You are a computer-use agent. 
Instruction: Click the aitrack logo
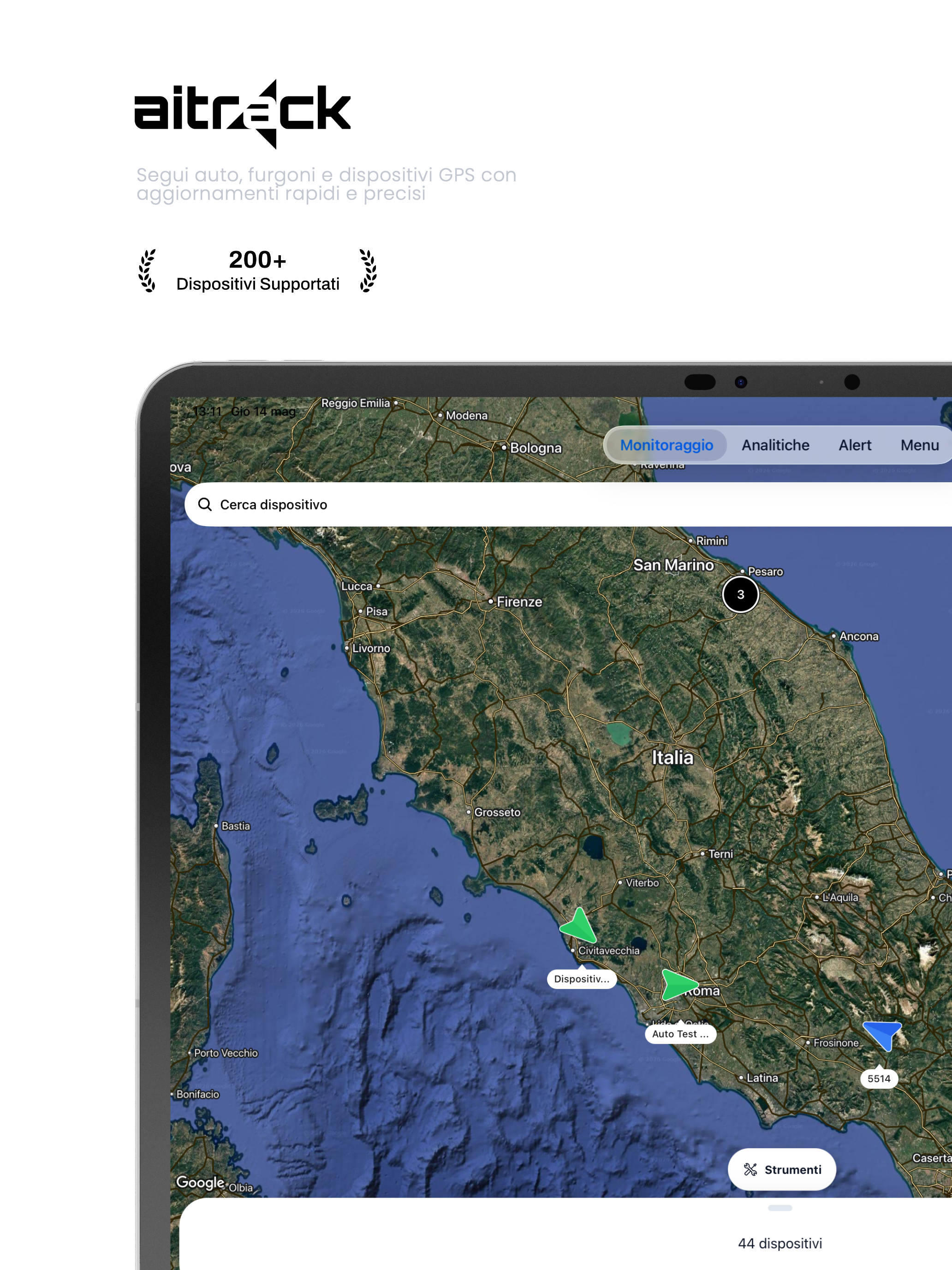(242, 114)
